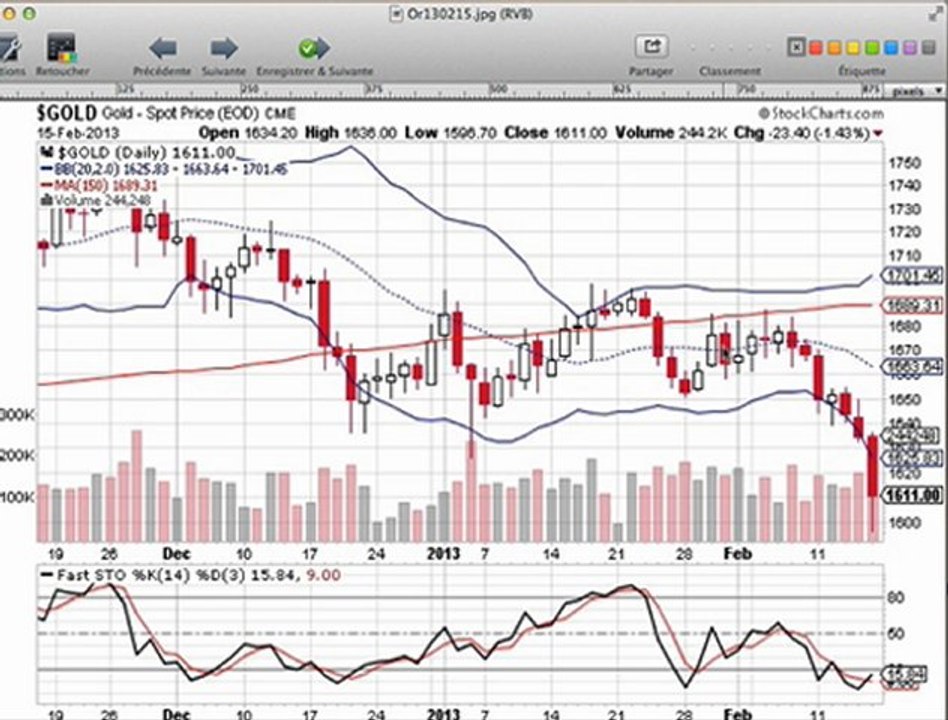Click the Chg -23.40 (-1.43%) value
This screenshot has width=948, height=720.
point(808,133)
